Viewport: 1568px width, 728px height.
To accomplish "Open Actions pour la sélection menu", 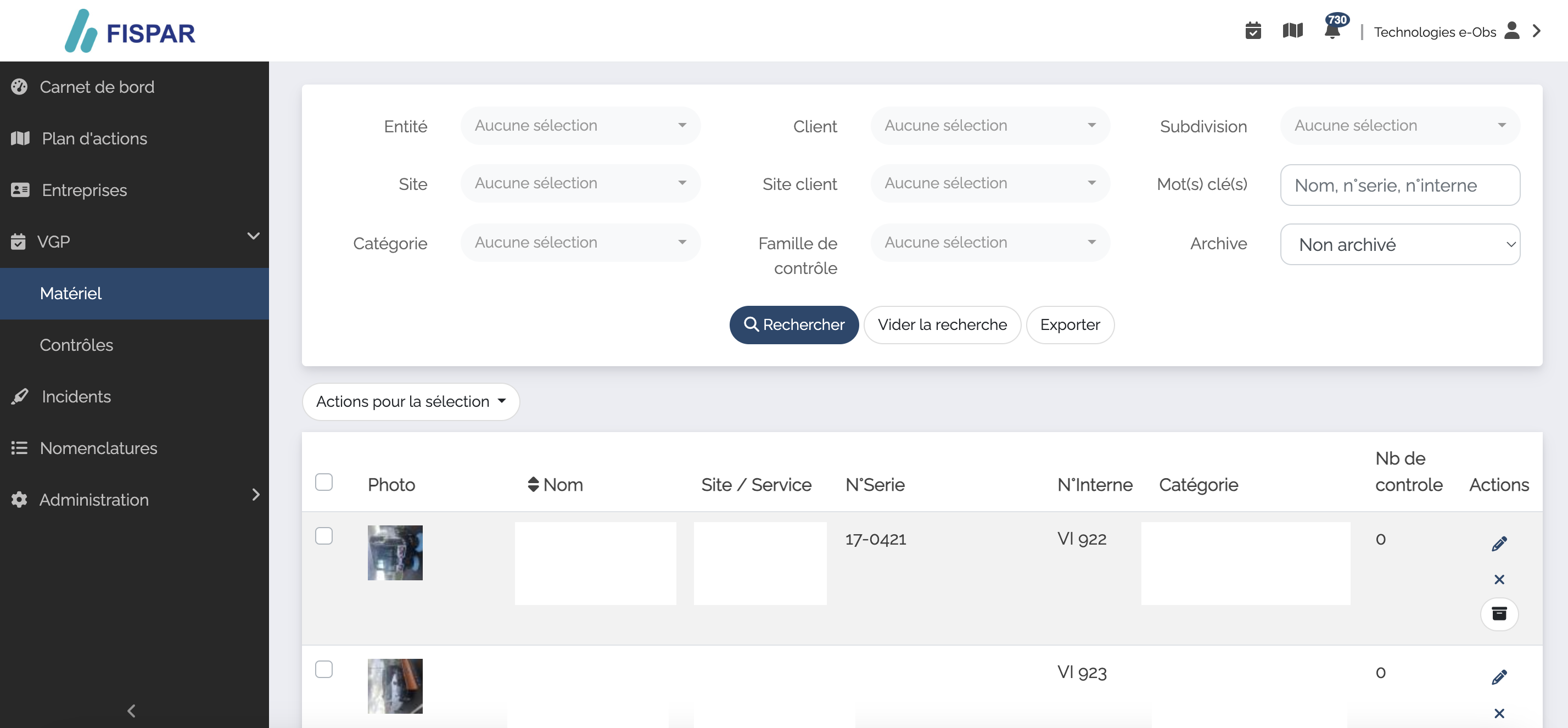I will coord(410,401).
